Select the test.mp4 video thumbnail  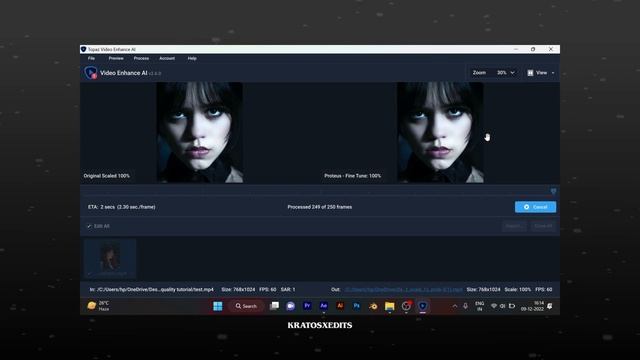coord(110,258)
